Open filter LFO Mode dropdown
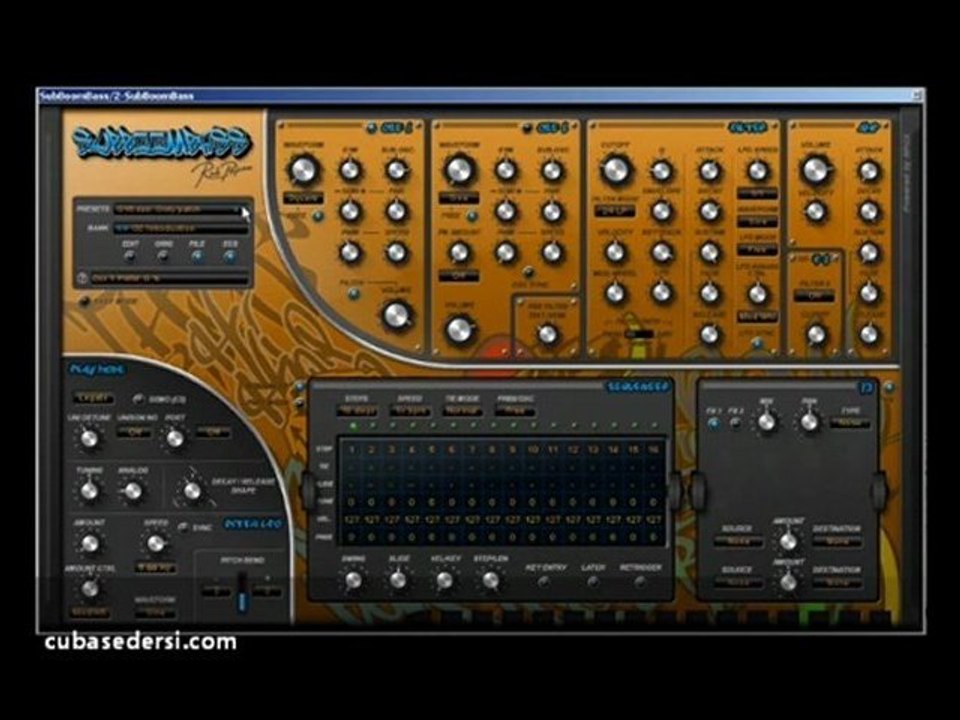This screenshot has height=720, width=960. tap(757, 250)
